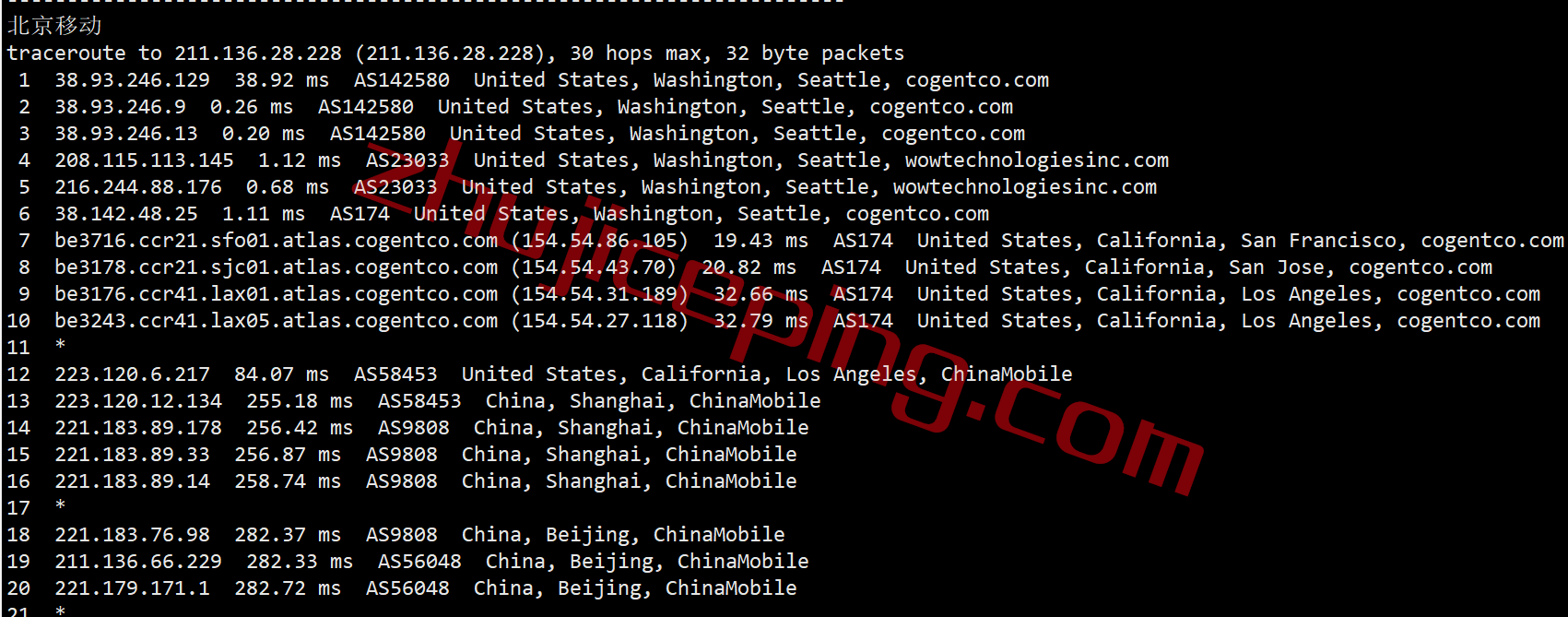This screenshot has height=617, width=1568.
Task: Click AS142580 on hop 2 line
Action: [x=366, y=107]
